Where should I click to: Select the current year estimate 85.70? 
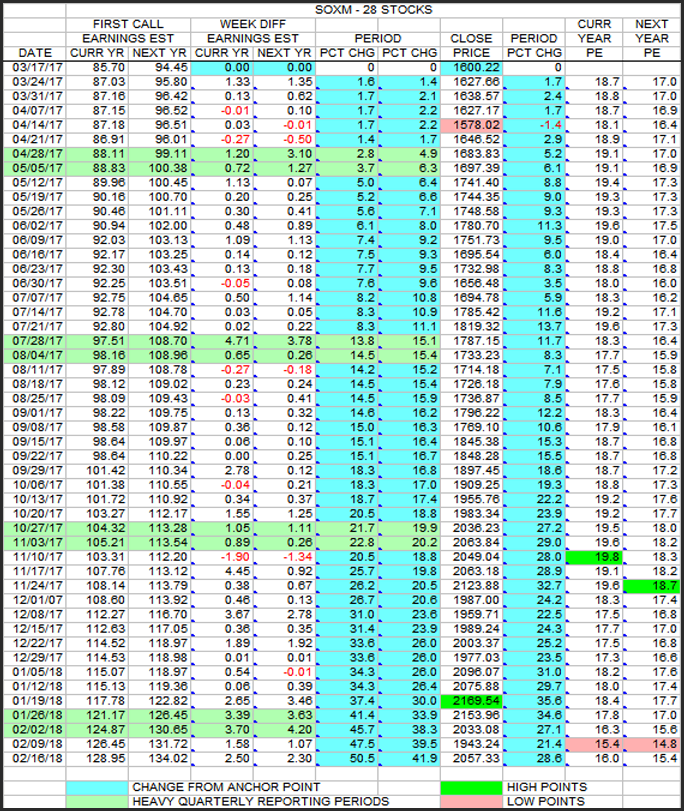[x=97, y=68]
